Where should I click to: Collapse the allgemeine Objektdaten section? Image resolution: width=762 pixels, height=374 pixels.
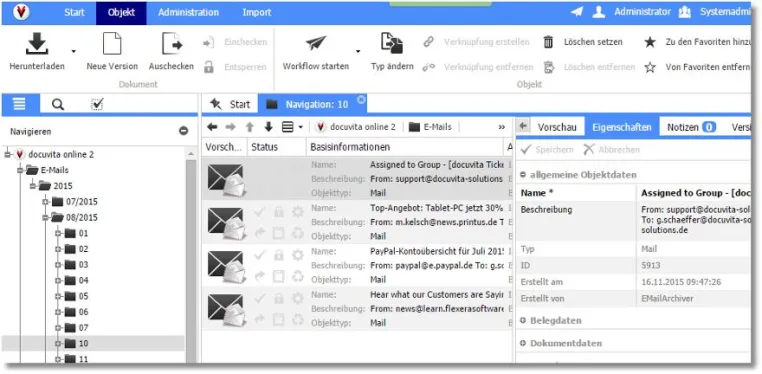point(523,174)
